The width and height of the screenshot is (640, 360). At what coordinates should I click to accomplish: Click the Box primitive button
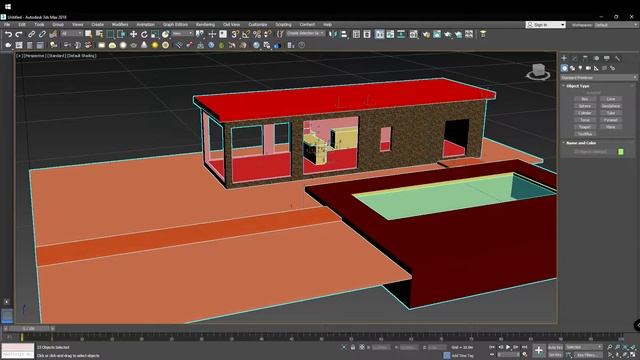[x=584, y=99]
